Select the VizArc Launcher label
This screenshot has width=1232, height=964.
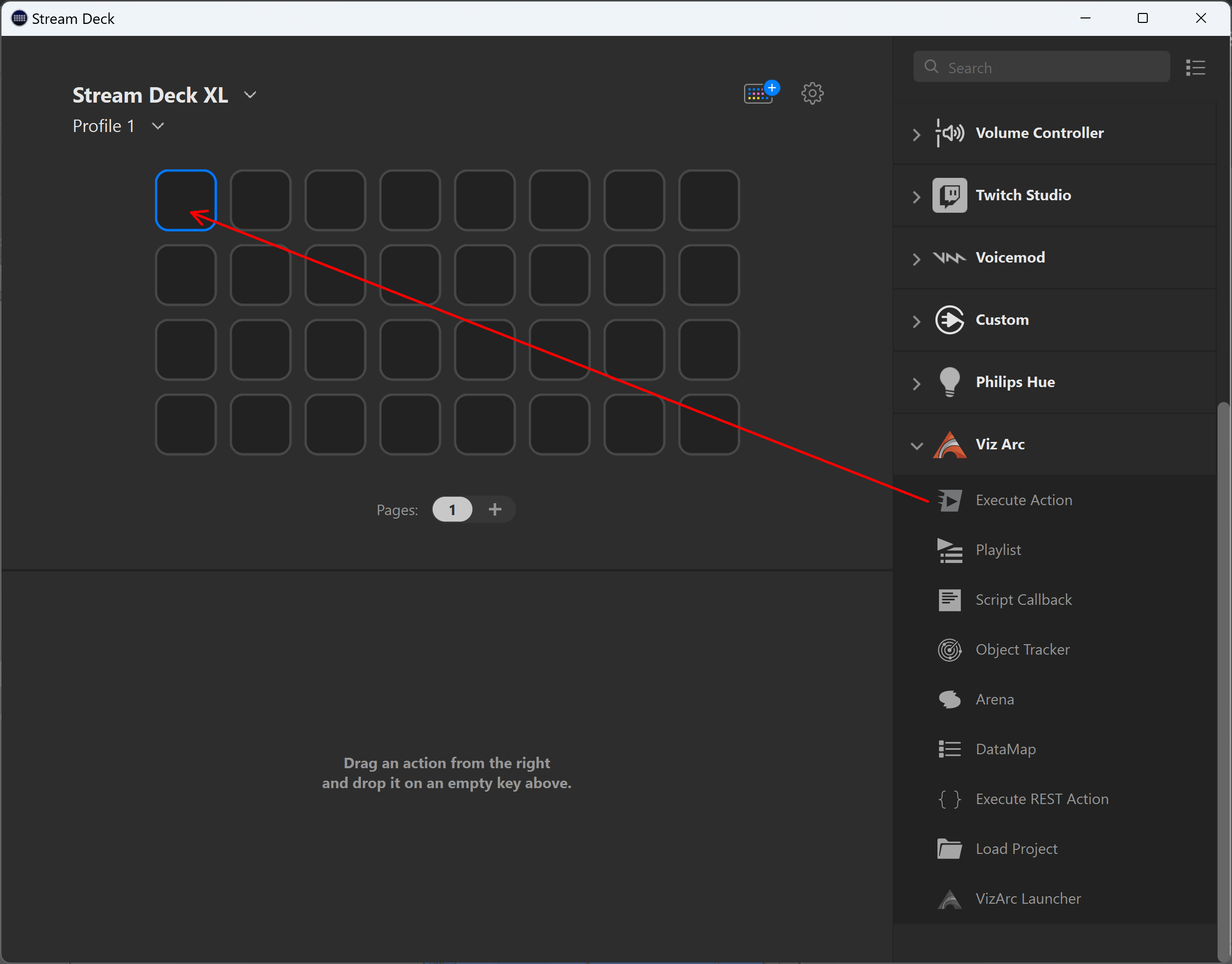1028,899
